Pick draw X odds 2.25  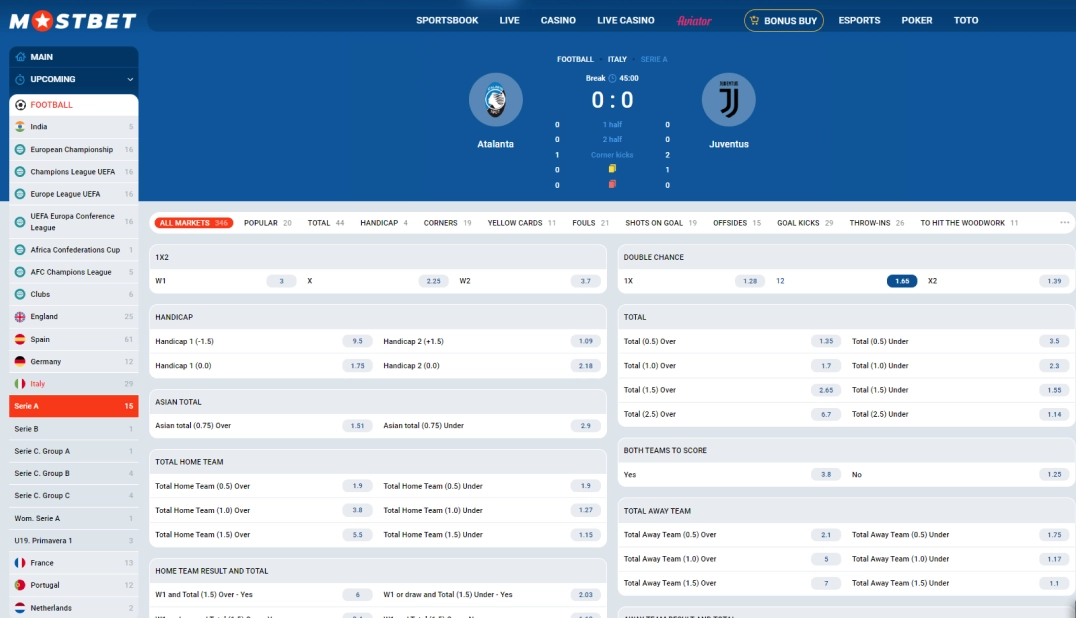[x=434, y=281]
